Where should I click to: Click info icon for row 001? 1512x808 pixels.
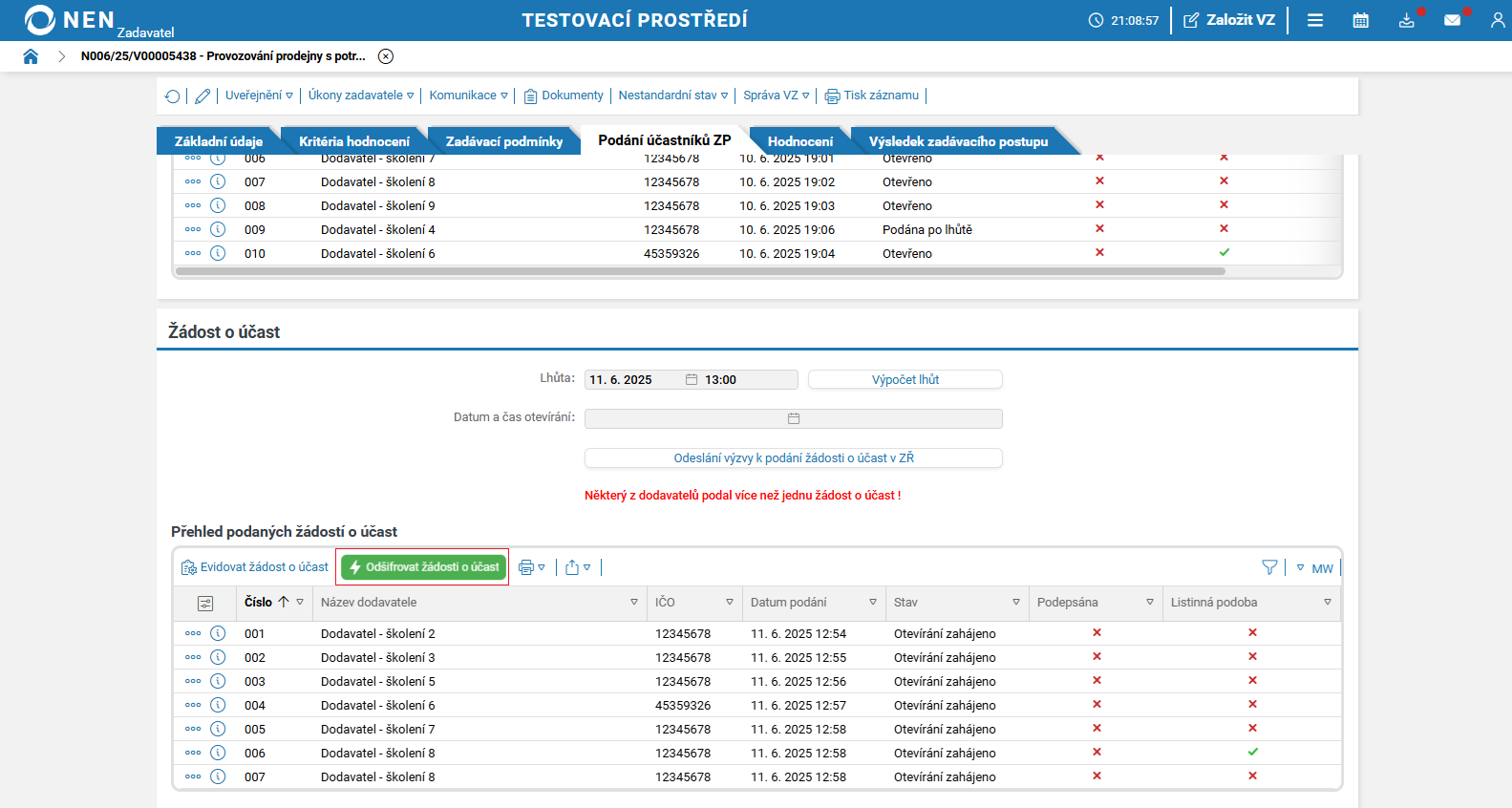(x=218, y=633)
